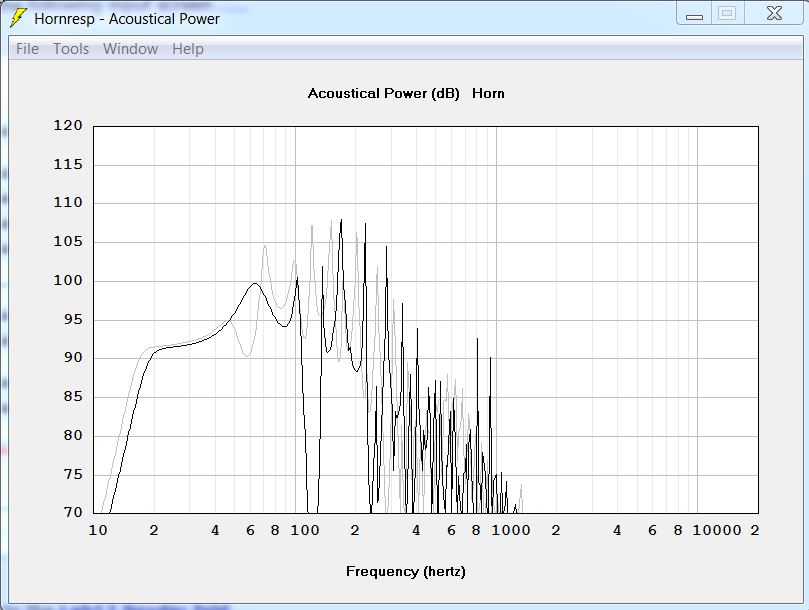This screenshot has height=610, width=809.
Task: Click the 115 dB y-axis label
Action: [x=68, y=165]
